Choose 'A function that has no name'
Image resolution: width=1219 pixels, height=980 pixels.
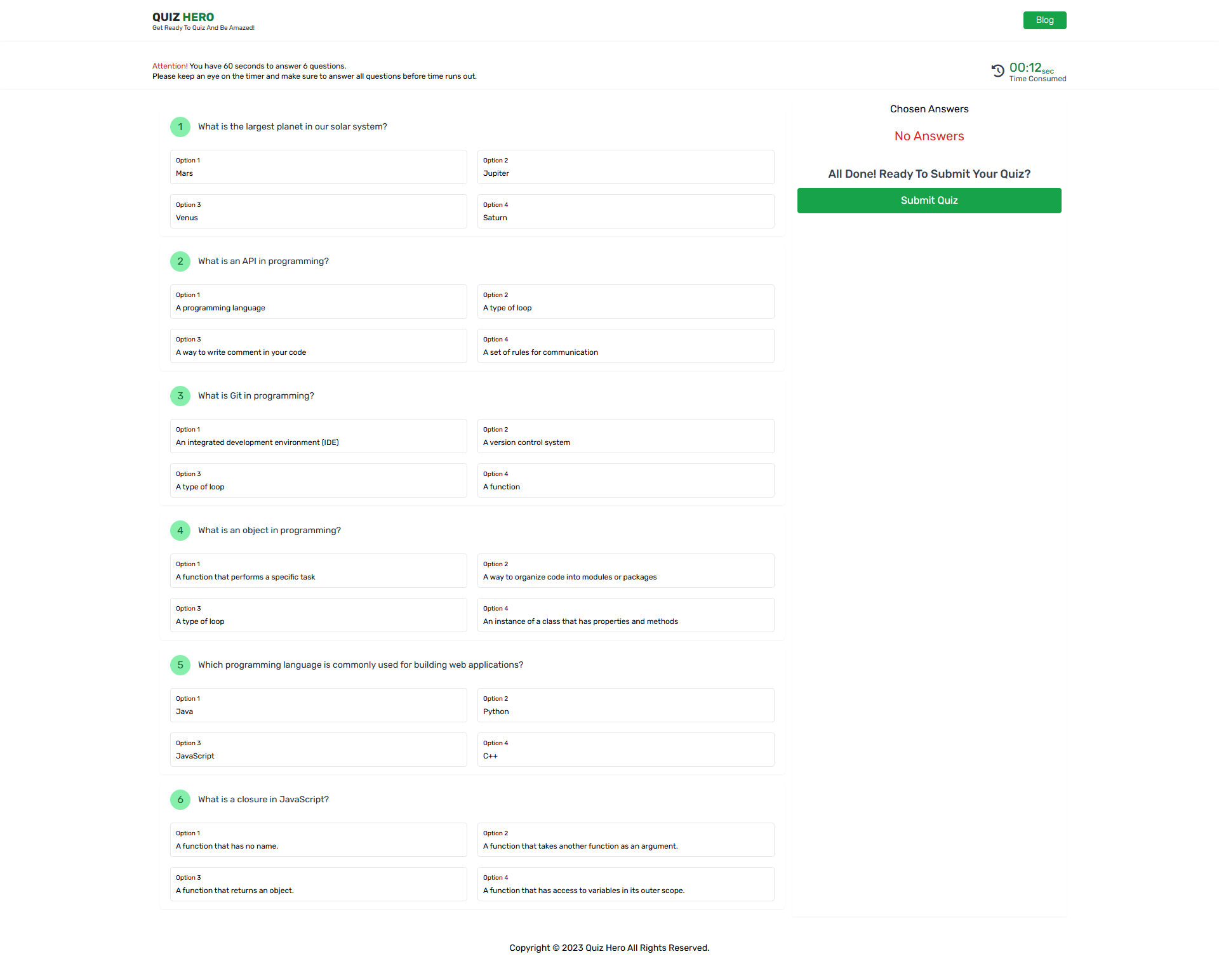click(318, 840)
